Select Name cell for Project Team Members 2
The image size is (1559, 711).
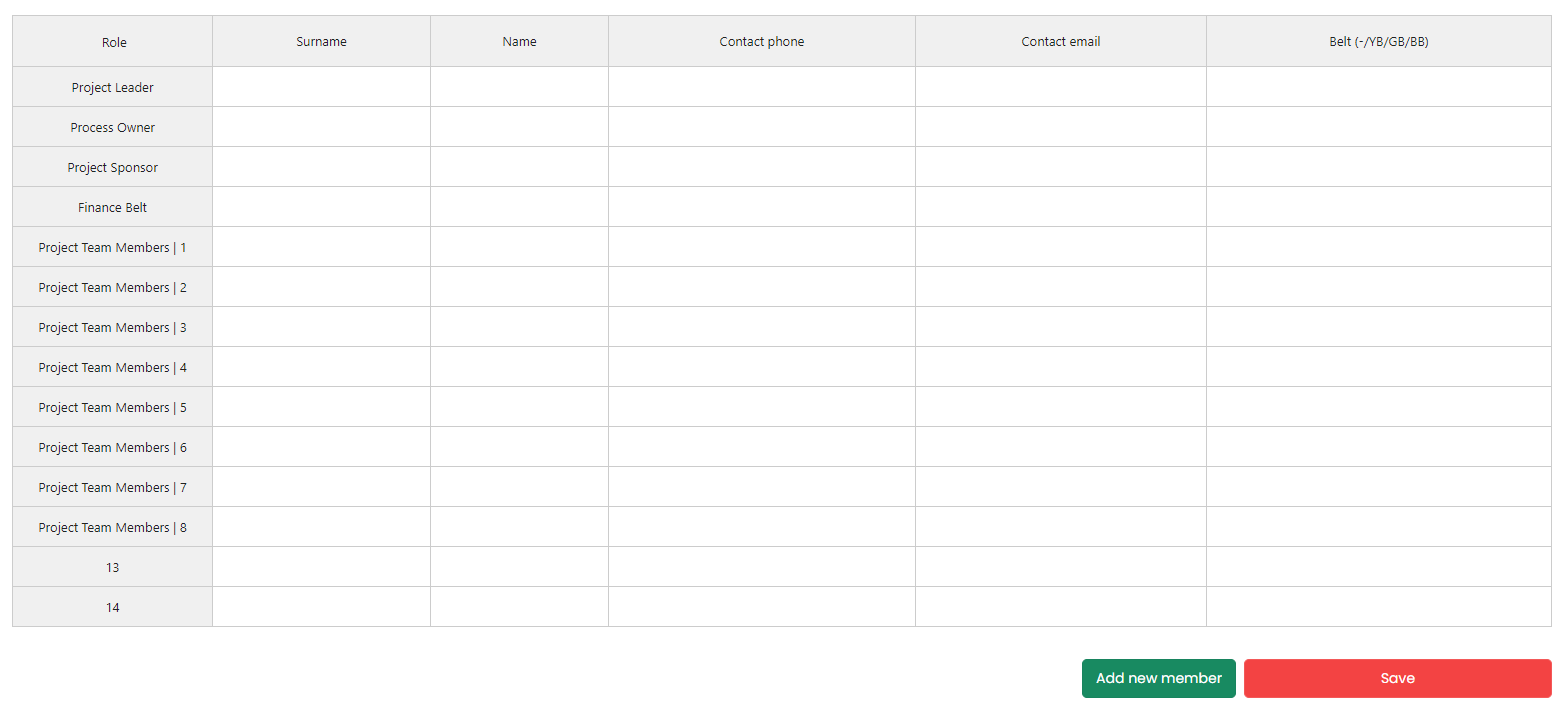(519, 287)
